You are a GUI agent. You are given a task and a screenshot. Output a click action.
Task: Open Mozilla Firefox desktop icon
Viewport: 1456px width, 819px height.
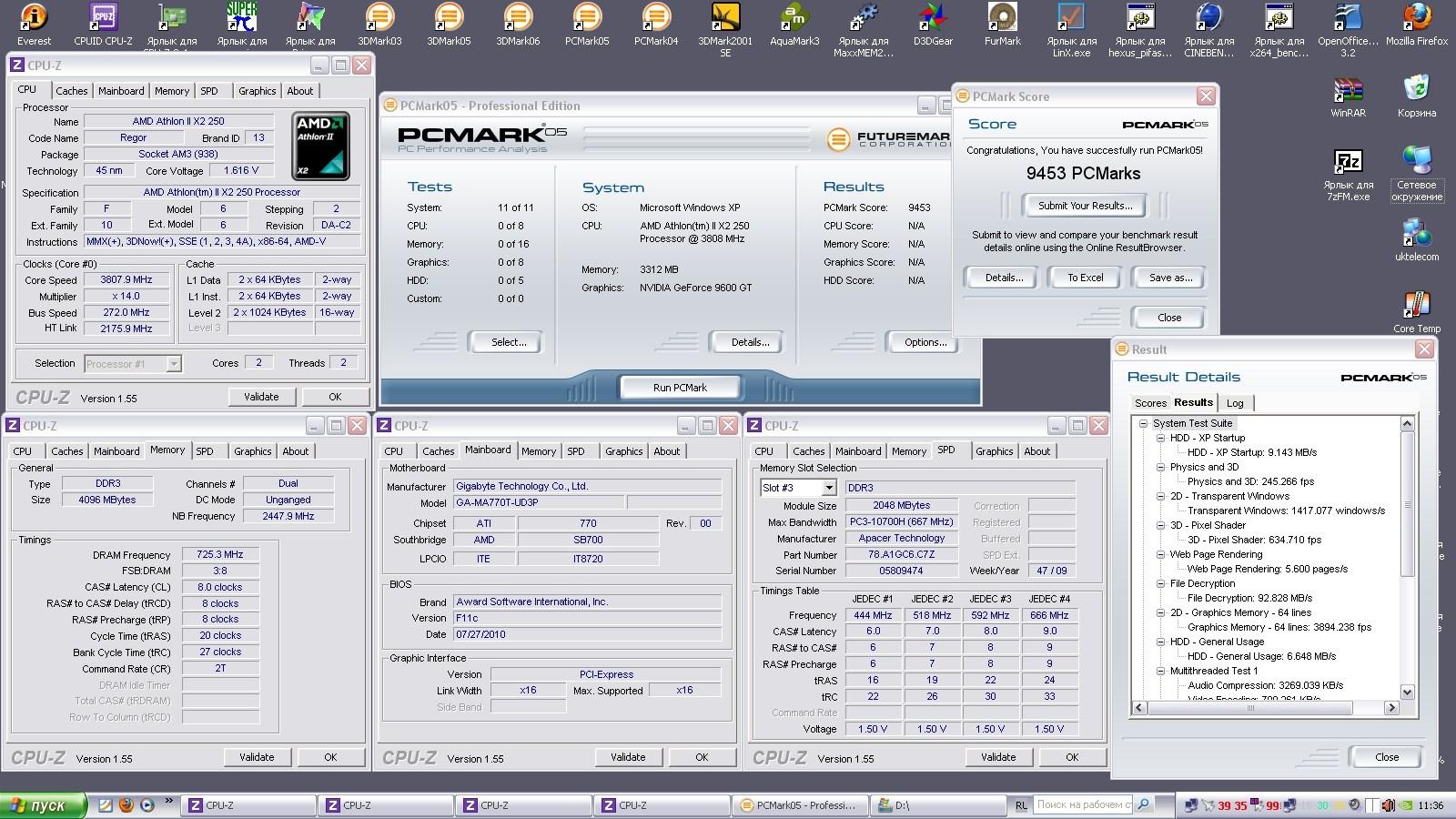tap(1417, 24)
